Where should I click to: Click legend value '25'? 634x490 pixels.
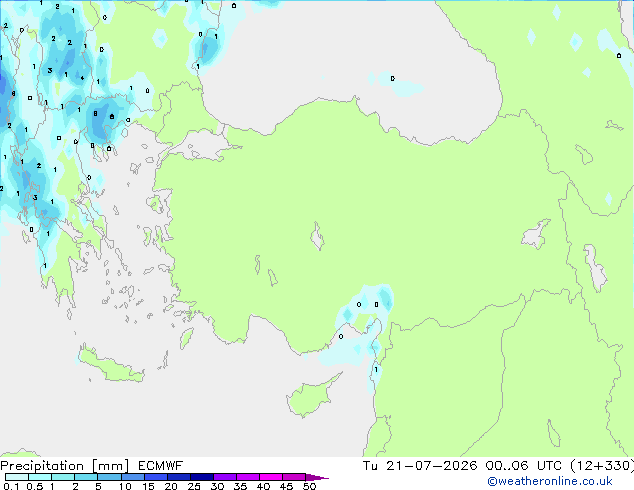[x=194, y=486]
